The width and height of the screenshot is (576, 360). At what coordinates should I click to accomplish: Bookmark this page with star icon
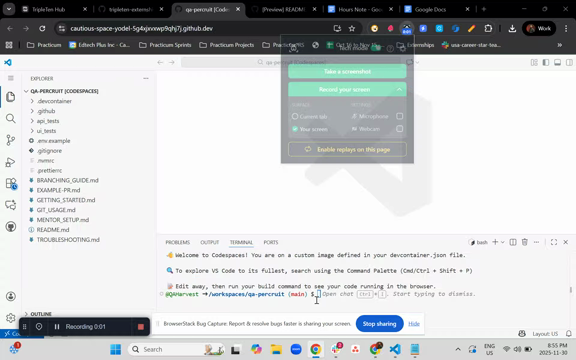point(352,28)
